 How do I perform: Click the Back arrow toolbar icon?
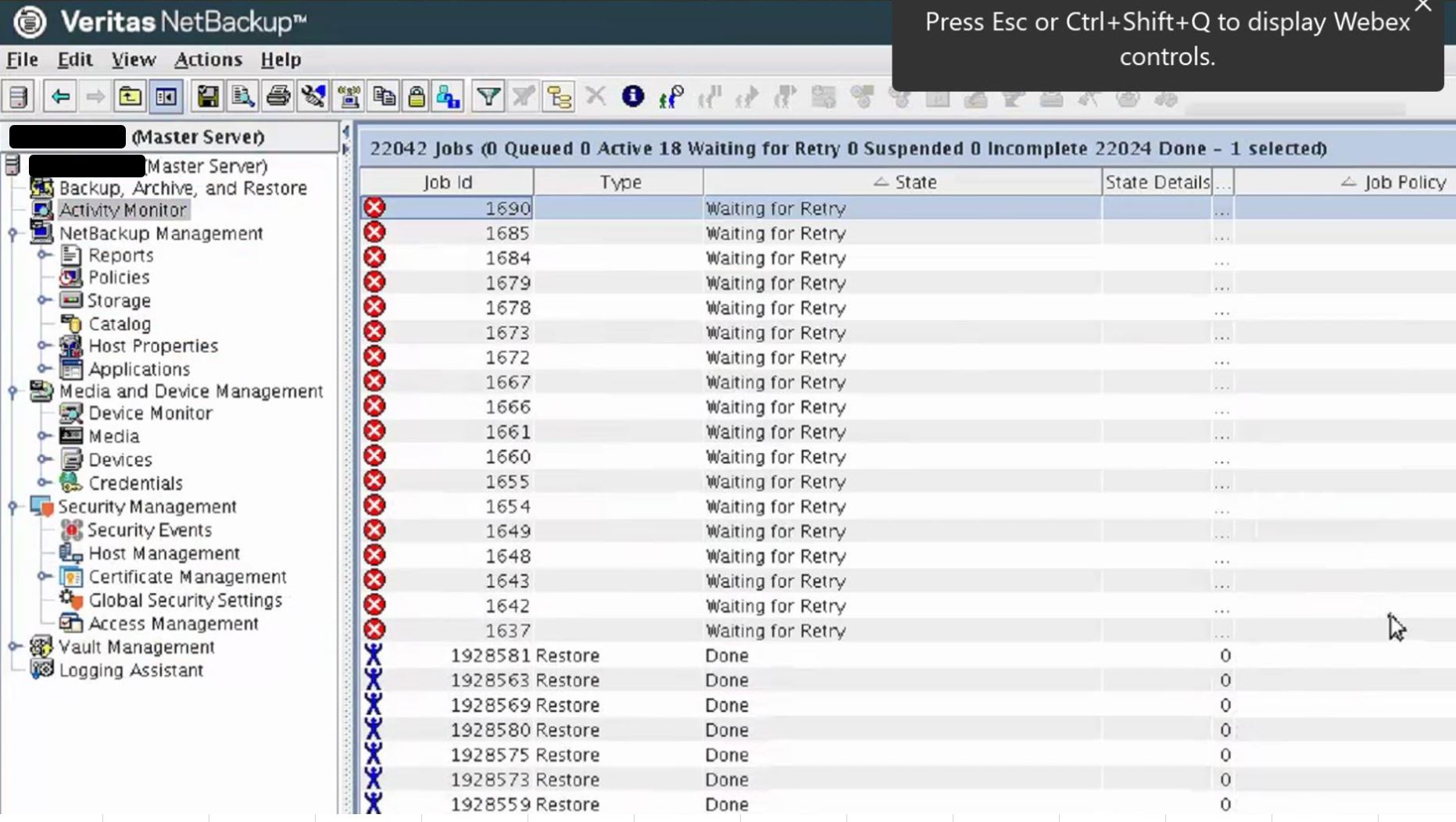tap(60, 97)
